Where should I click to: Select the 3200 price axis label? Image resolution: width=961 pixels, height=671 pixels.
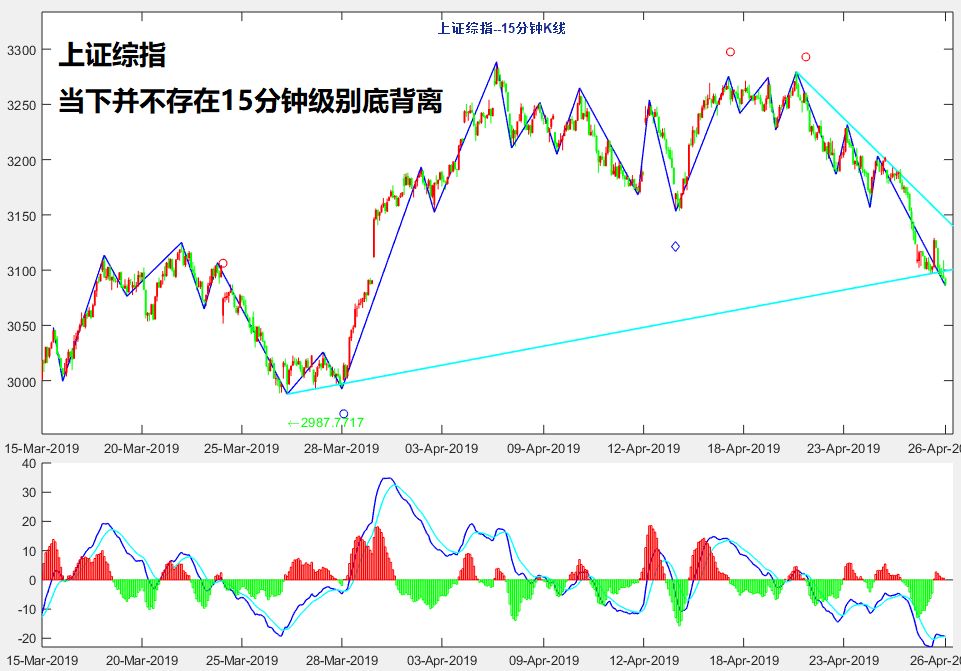point(21,161)
